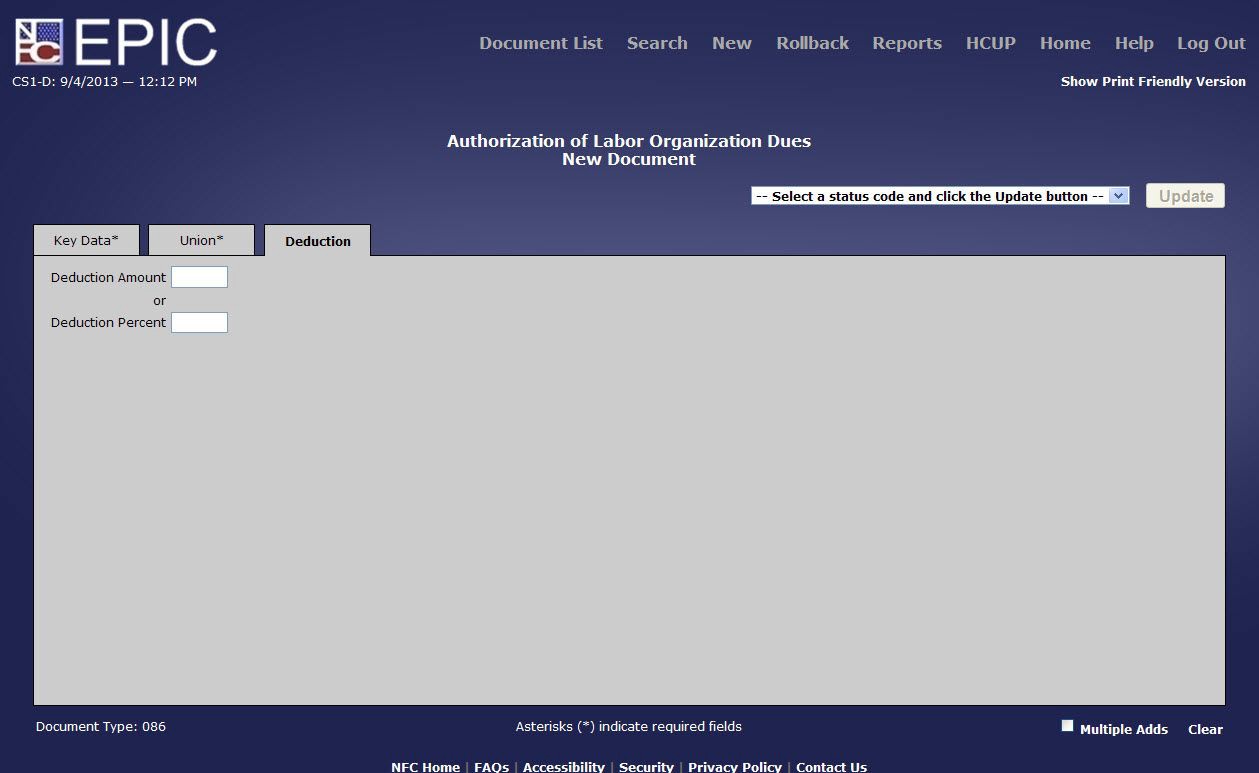Go to the Home menu item

(1064, 43)
